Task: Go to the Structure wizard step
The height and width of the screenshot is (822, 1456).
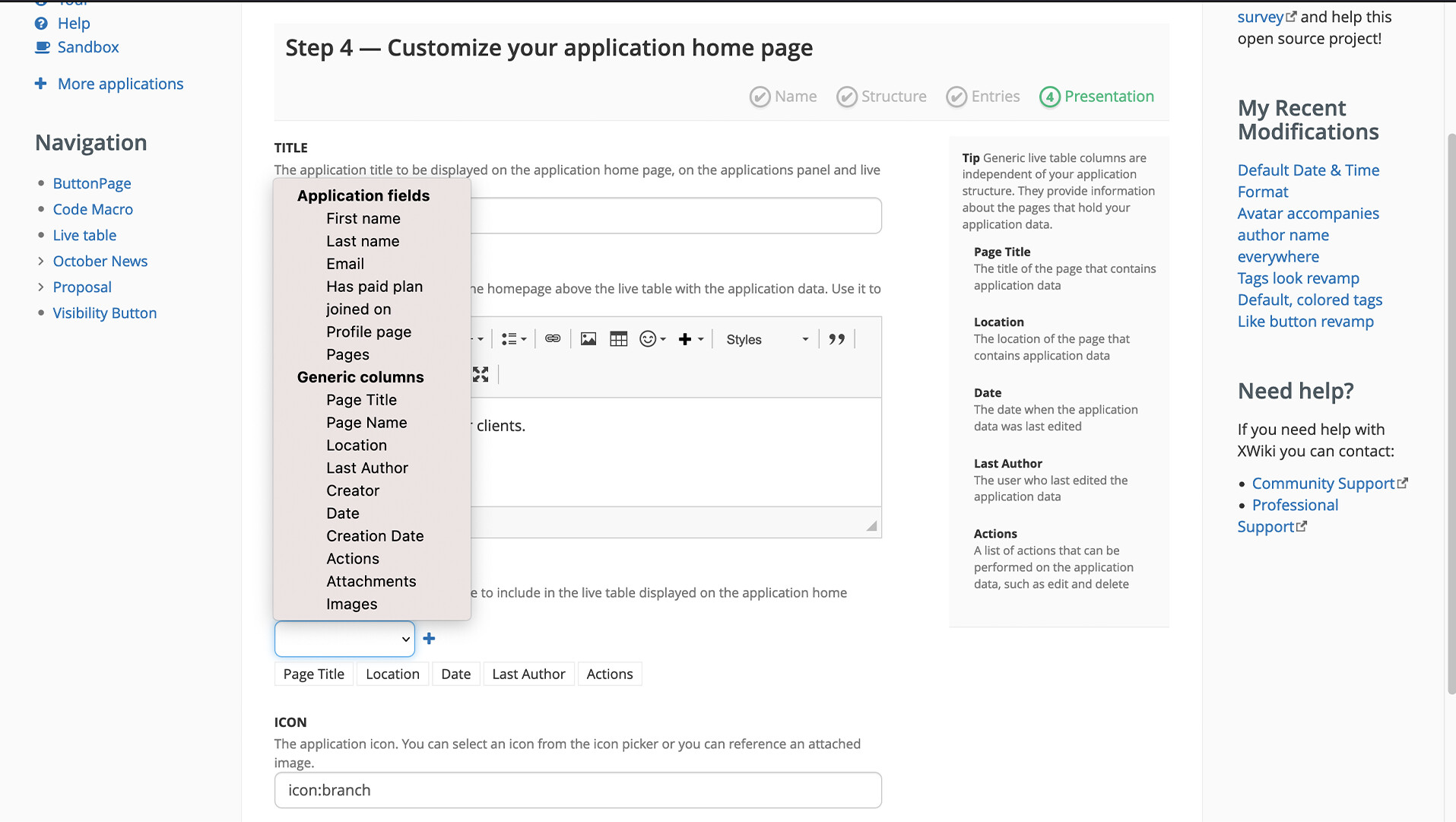Action: 882,97
